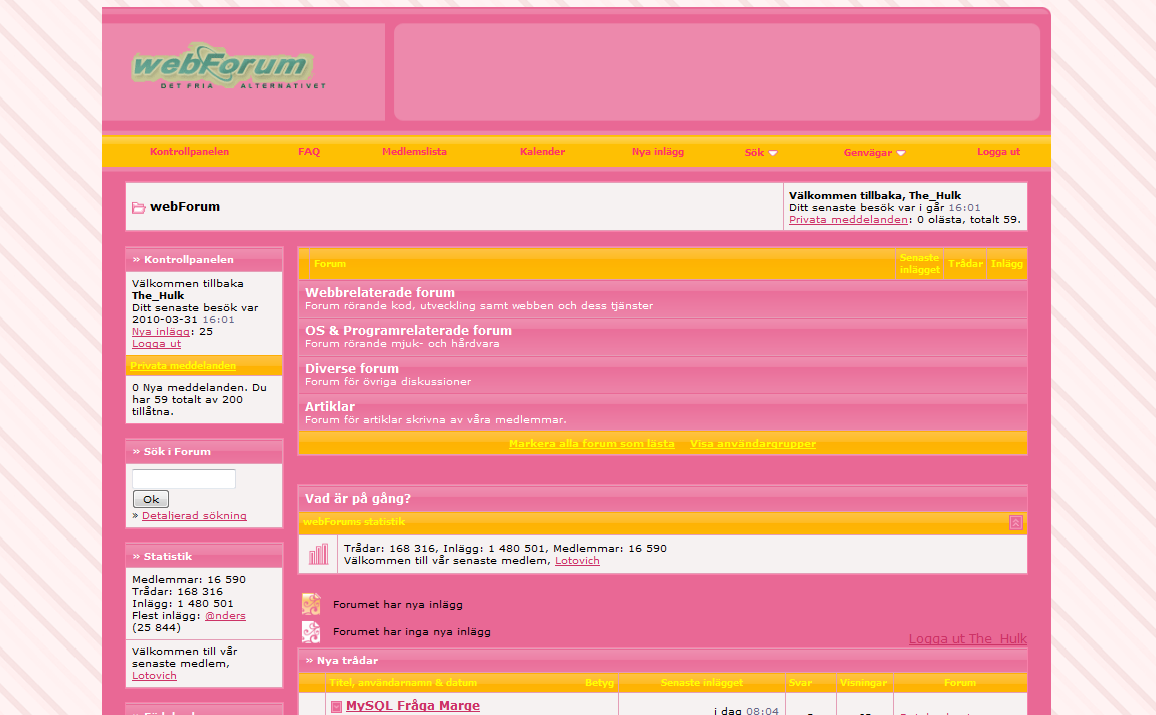Click Logga ut The_Hulk link
The width and height of the screenshot is (1156, 715).
[967, 638]
